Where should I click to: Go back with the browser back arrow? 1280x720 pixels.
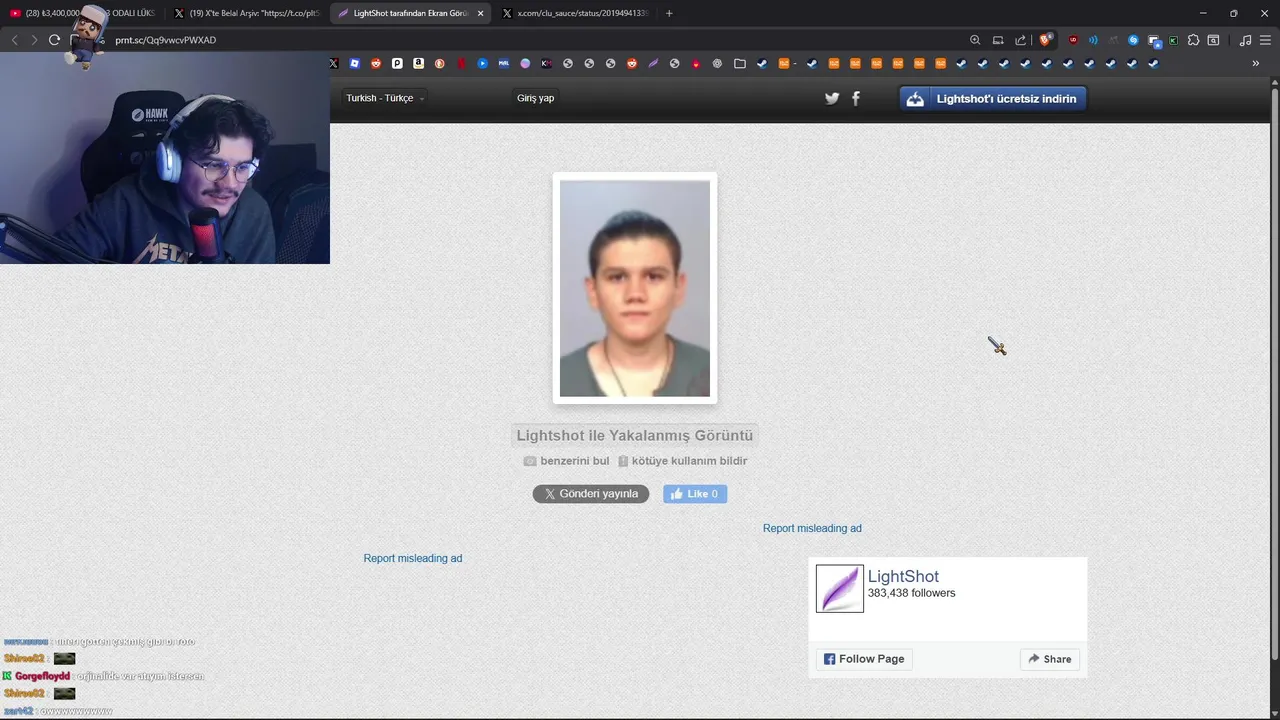[x=14, y=40]
